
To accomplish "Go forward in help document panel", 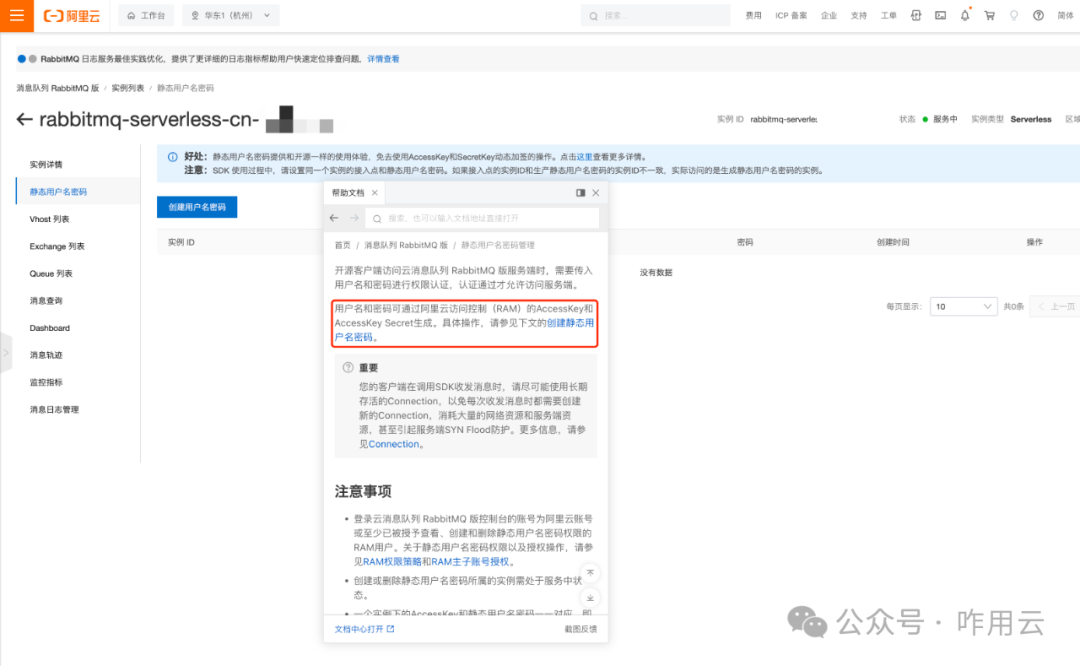I will coord(354,218).
